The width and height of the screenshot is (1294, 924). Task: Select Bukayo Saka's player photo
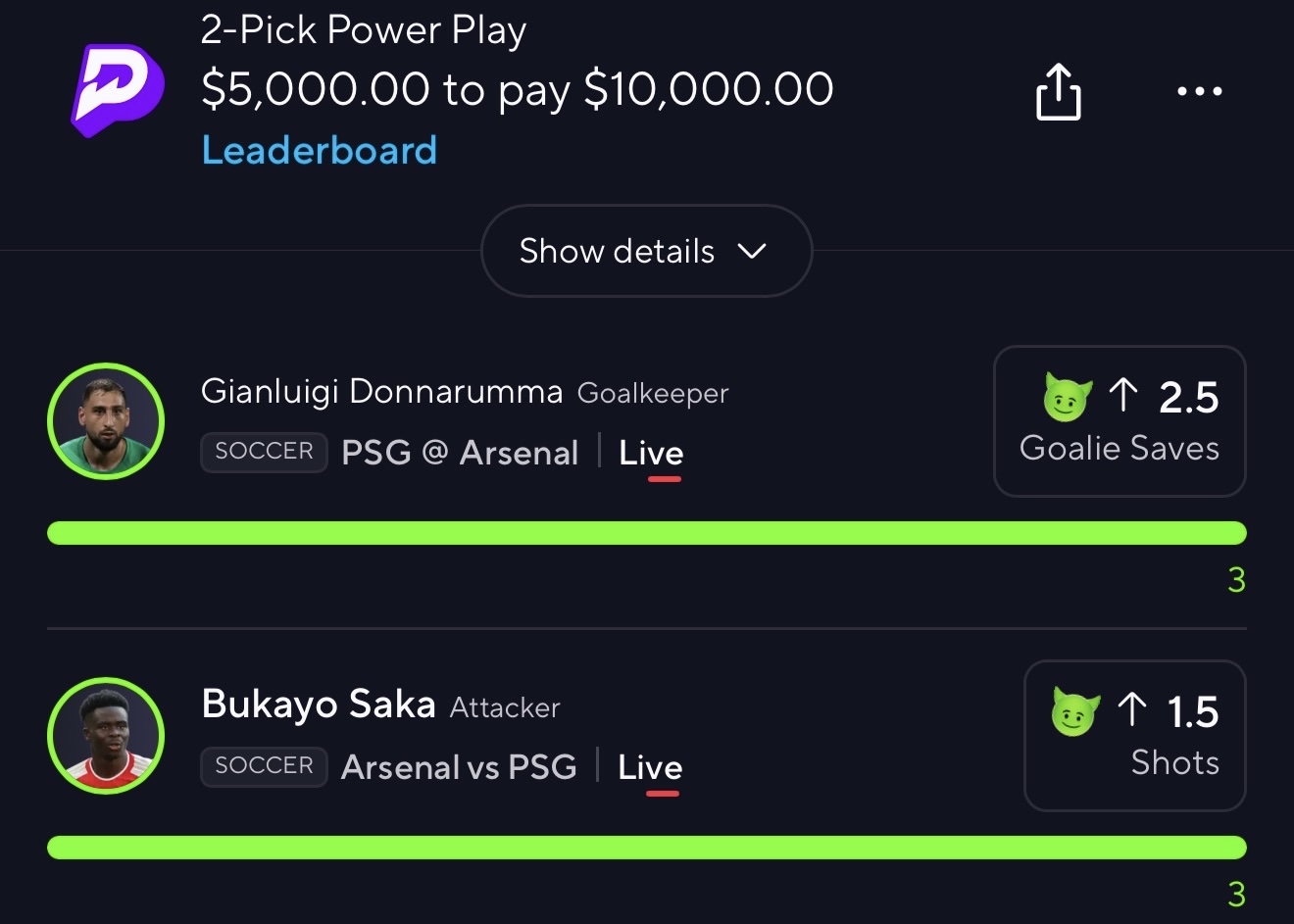click(x=106, y=736)
